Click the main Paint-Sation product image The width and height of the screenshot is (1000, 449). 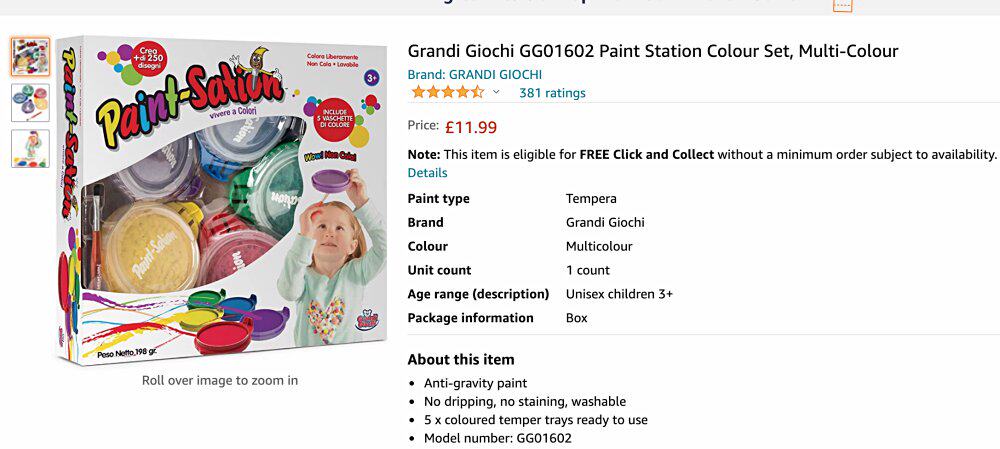tap(221, 200)
